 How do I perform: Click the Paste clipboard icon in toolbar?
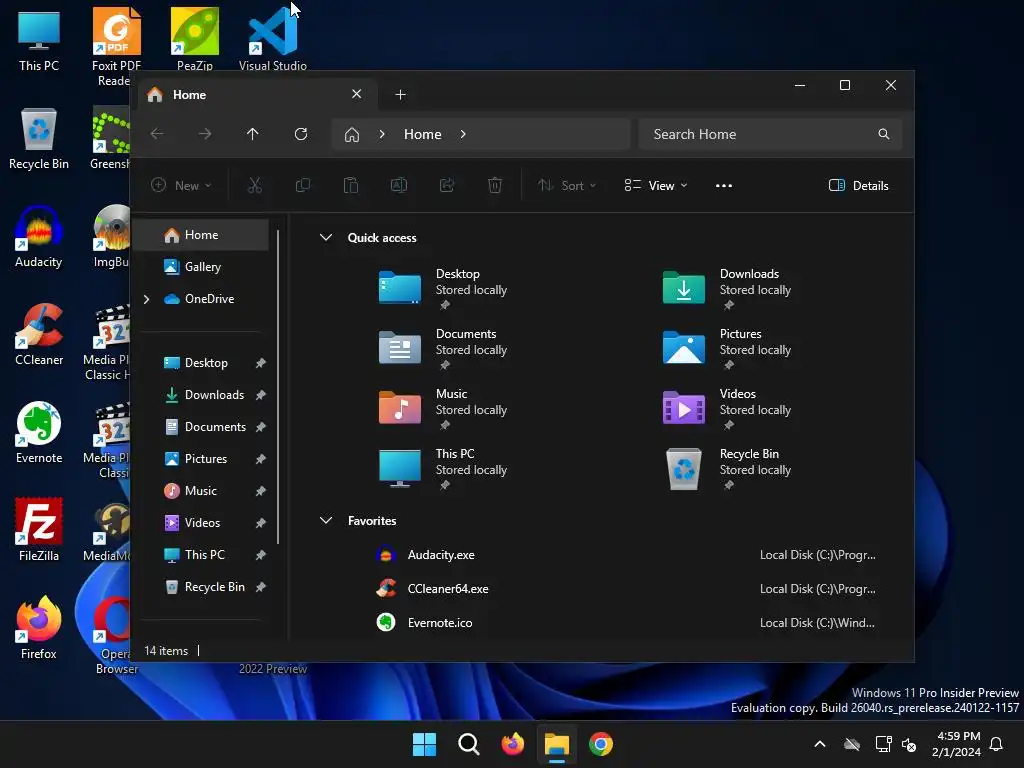(x=351, y=185)
